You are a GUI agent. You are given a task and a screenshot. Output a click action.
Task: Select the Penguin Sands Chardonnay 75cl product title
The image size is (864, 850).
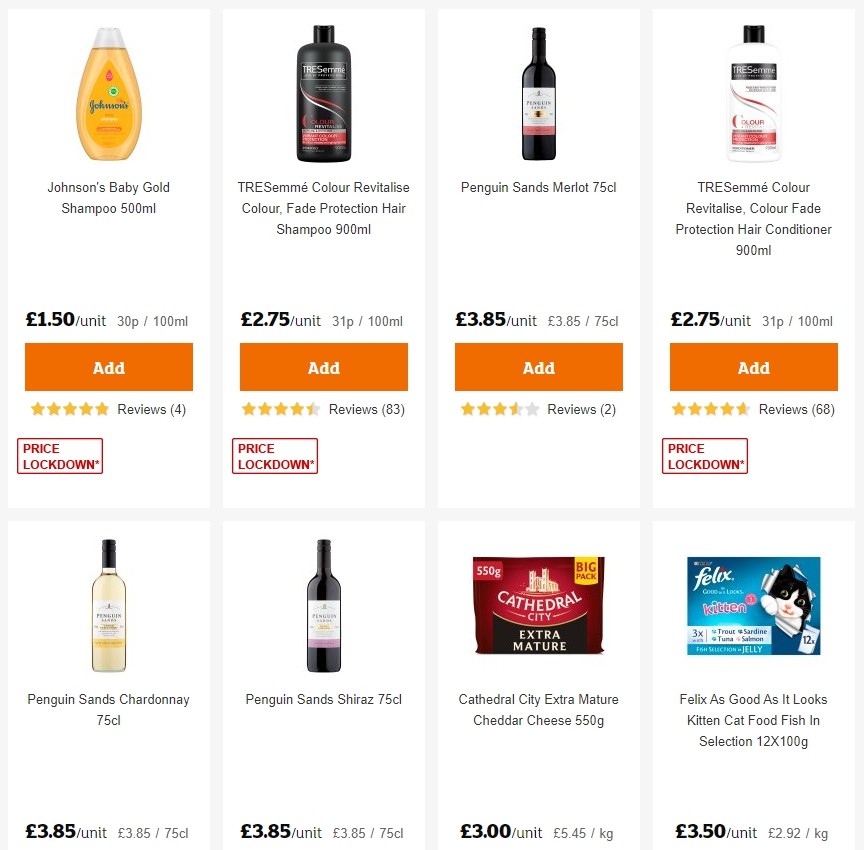pos(108,710)
